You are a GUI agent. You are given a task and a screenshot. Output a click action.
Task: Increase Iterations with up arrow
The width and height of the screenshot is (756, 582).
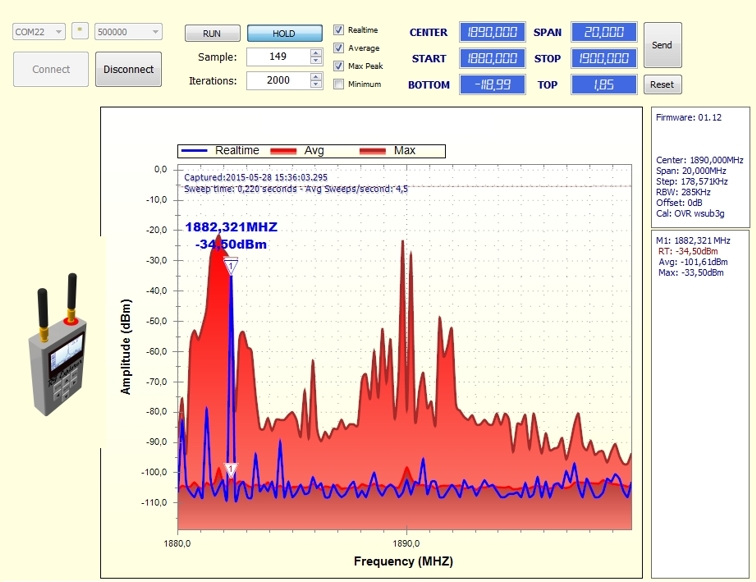pyautogui.click(x=316, y=76)
